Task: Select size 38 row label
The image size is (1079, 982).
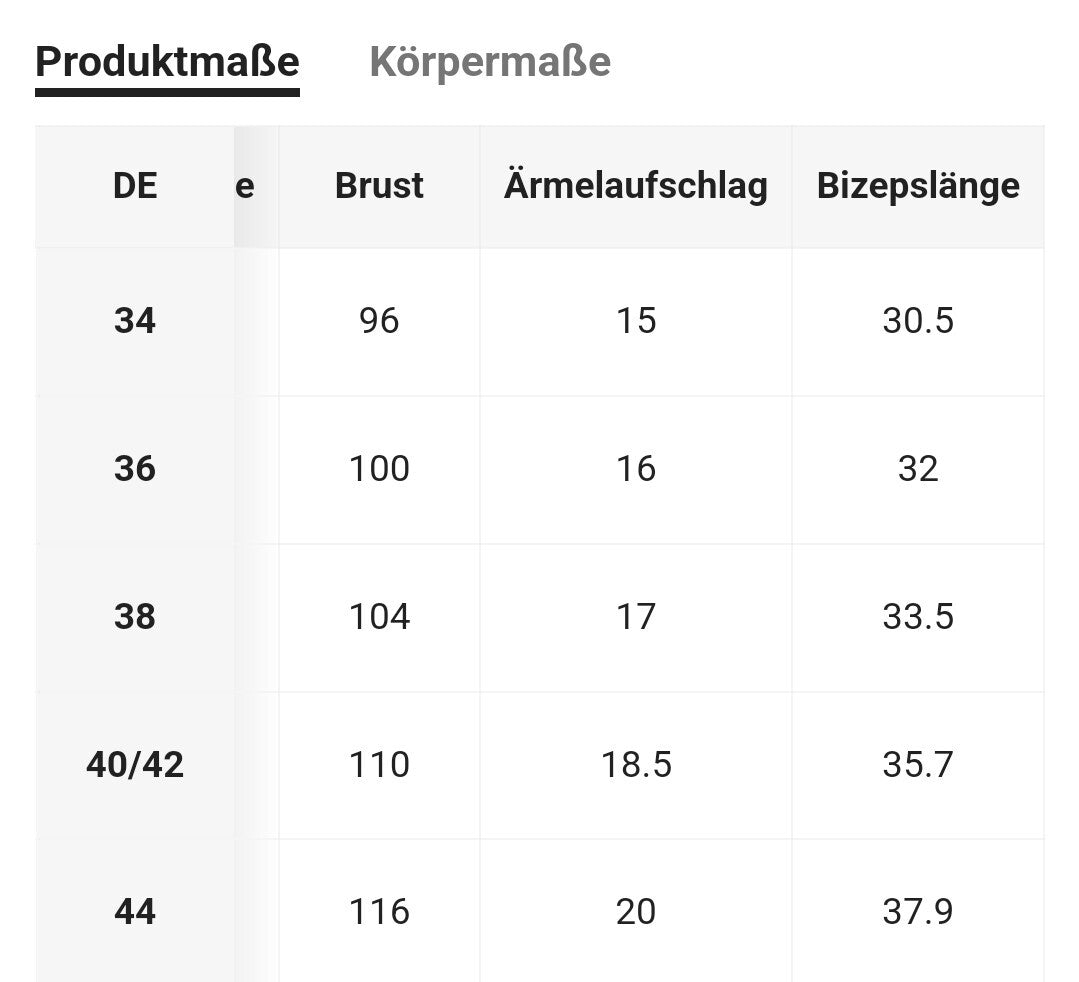Action: [x=135, y=617]
